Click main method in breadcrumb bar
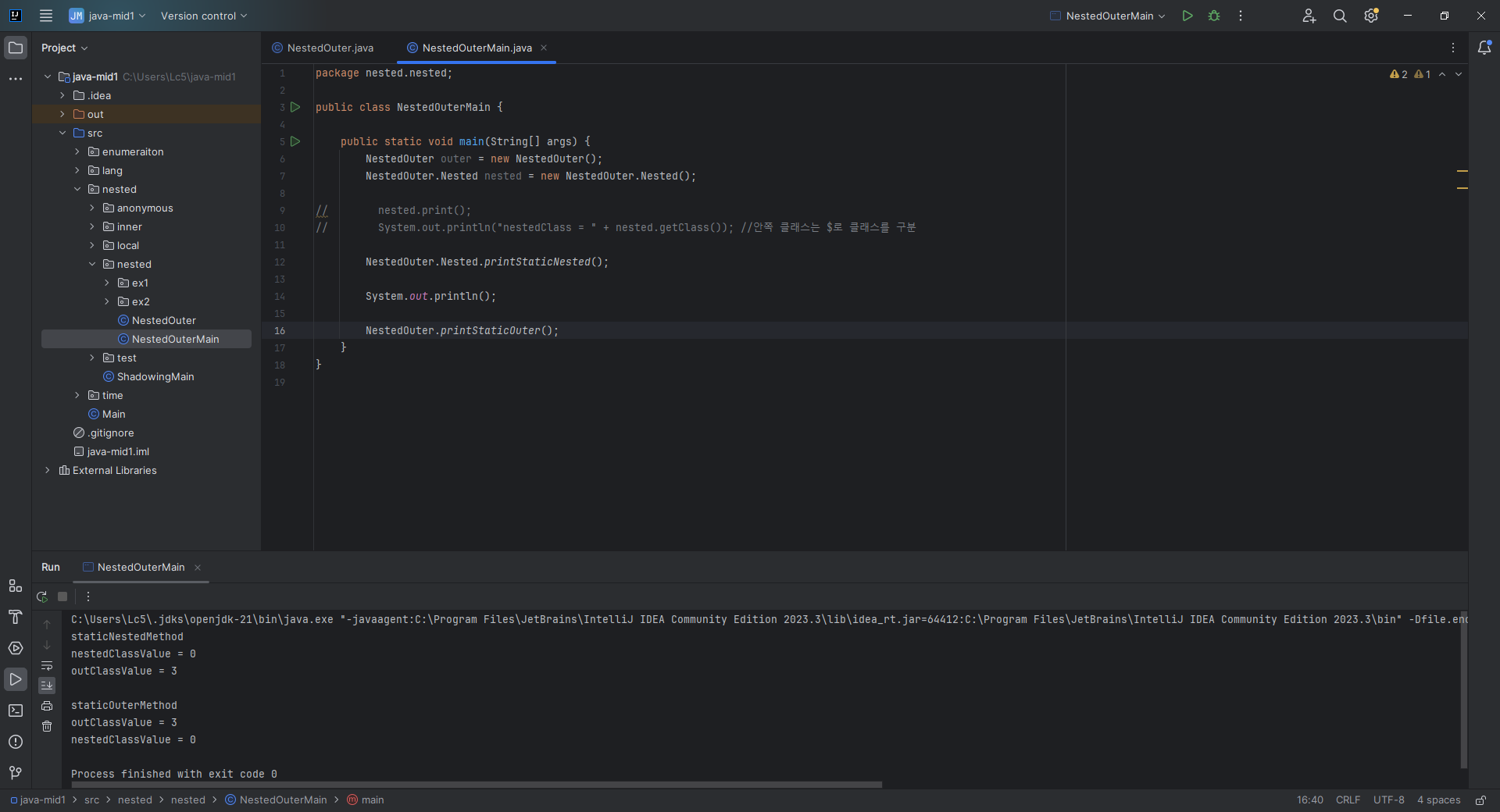Screen dimensions: 1500x812 [366, 800]
